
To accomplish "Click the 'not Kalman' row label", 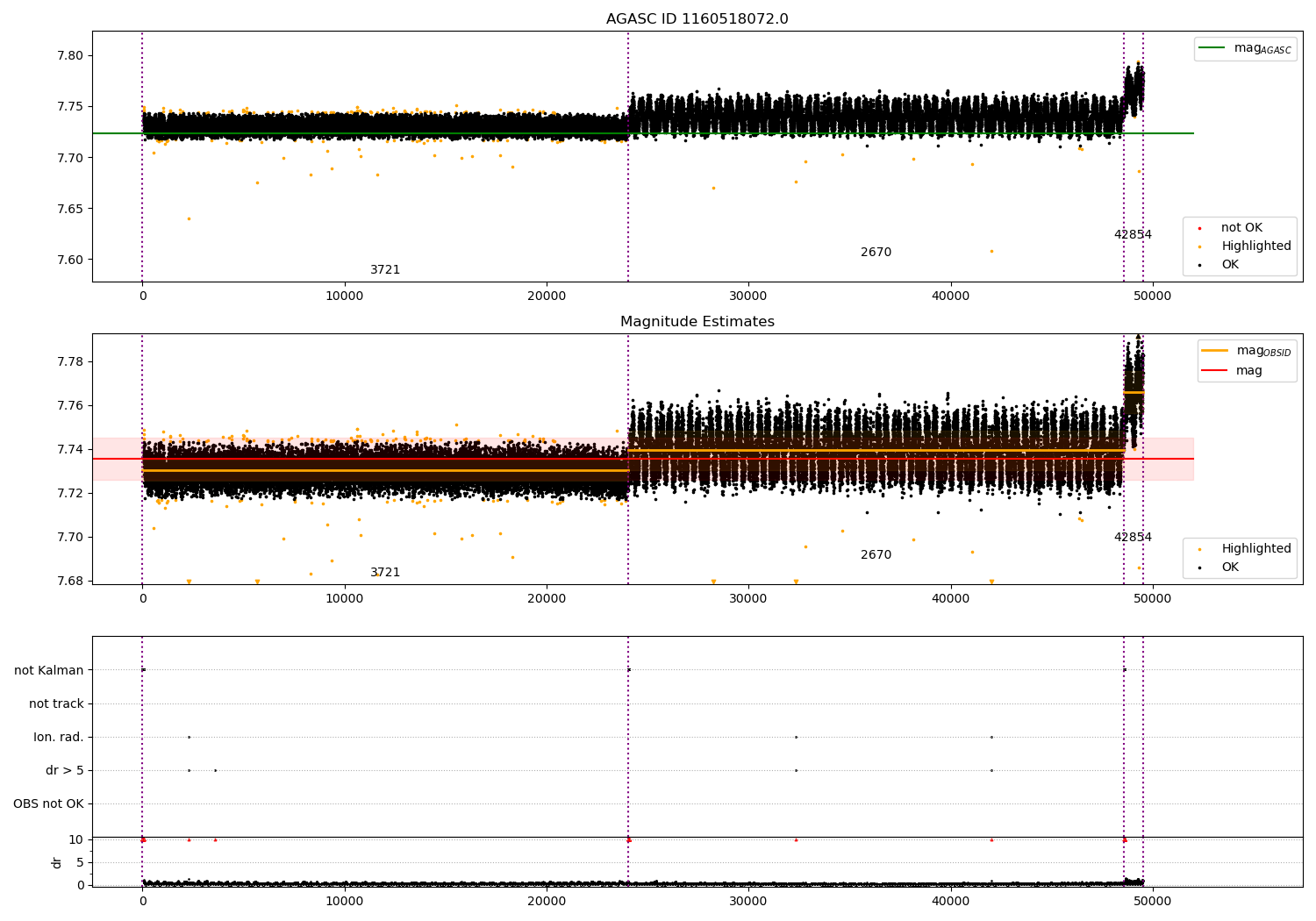I will [x=49, y=670].
